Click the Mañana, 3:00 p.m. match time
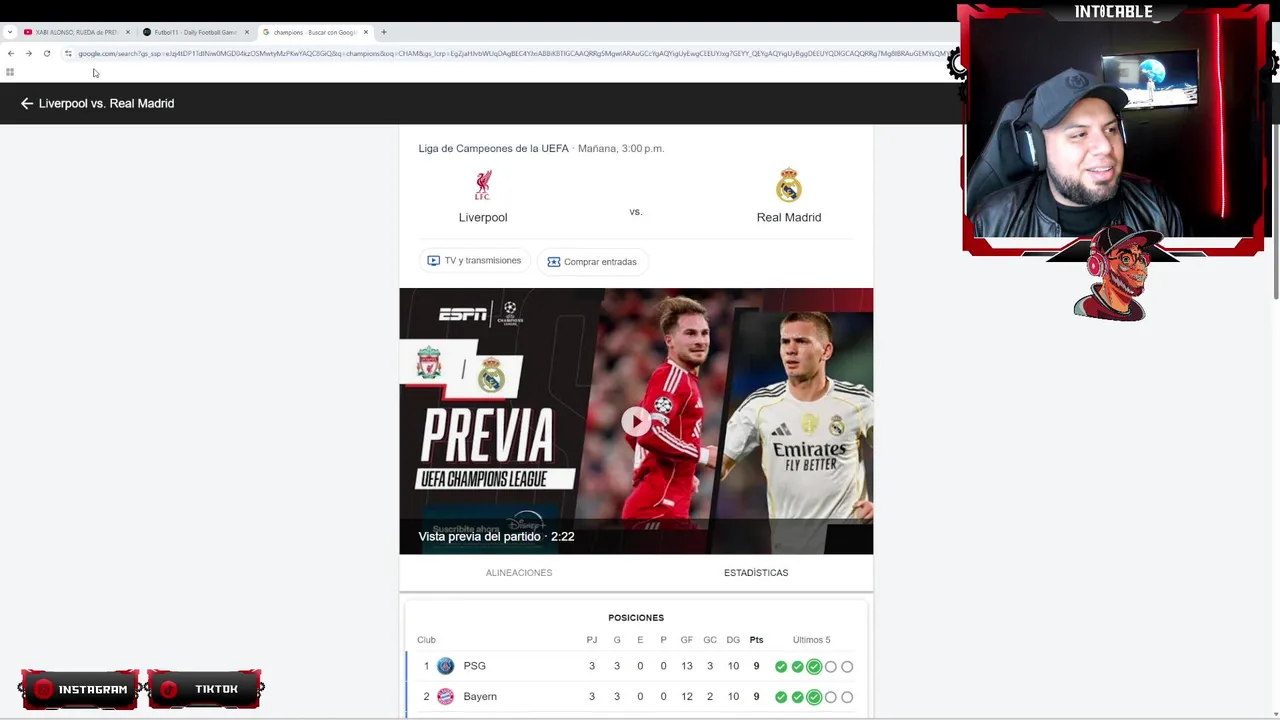 [x=621, y=148]
